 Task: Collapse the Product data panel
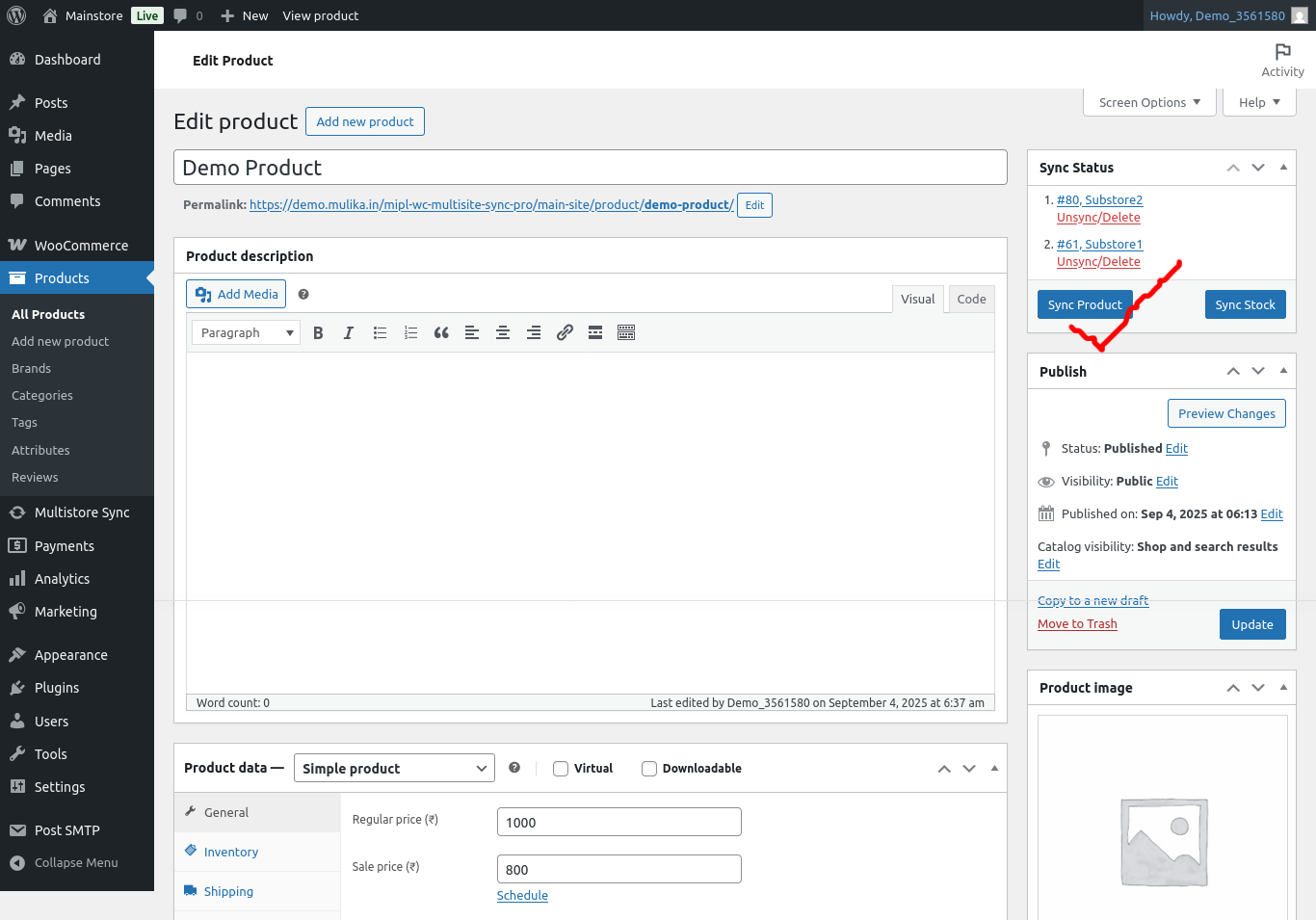(x=994, y=769)
